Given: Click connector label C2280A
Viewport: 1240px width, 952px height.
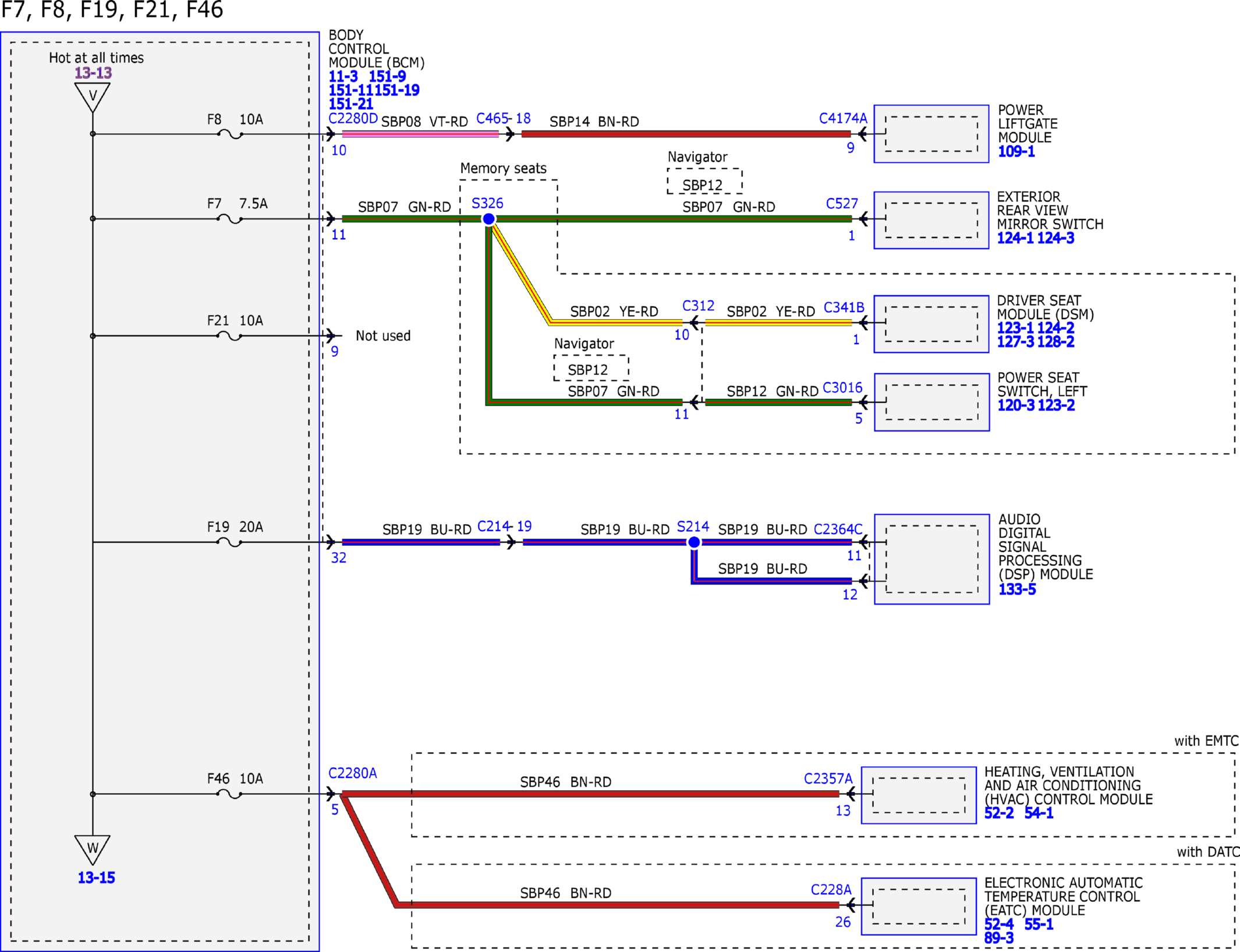Looking at the screenshot, I should coord(352,773).
